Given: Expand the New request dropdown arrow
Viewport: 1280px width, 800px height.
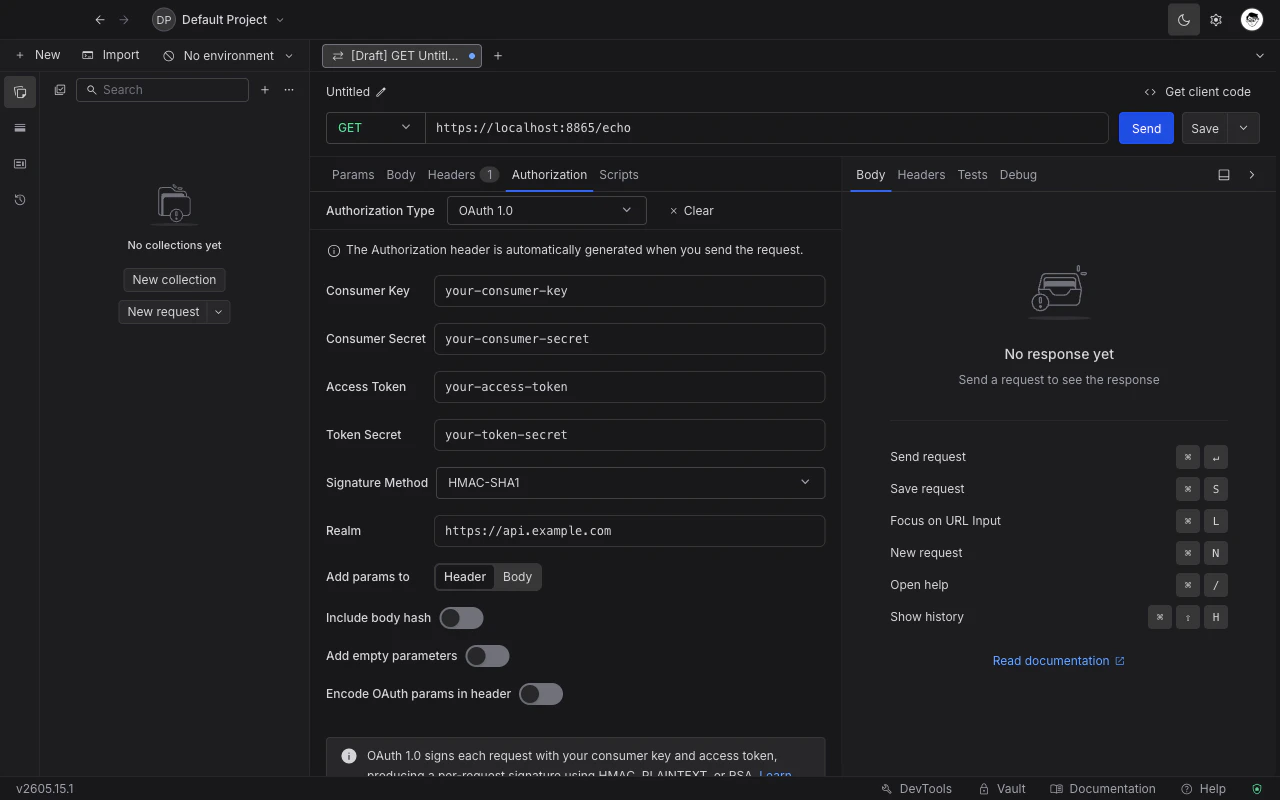Looking at the screenshot, I should point(219,312).
